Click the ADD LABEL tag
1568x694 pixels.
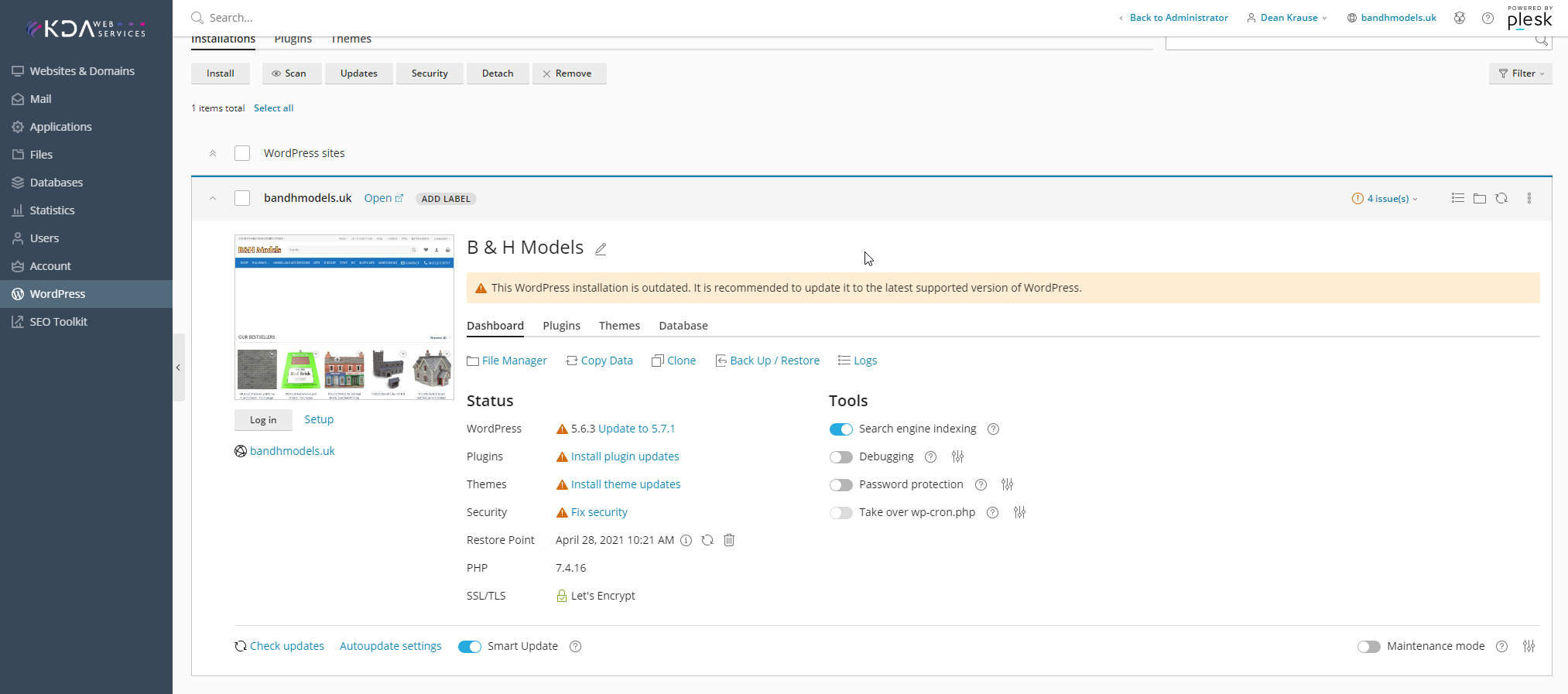(x=446, y=199)
